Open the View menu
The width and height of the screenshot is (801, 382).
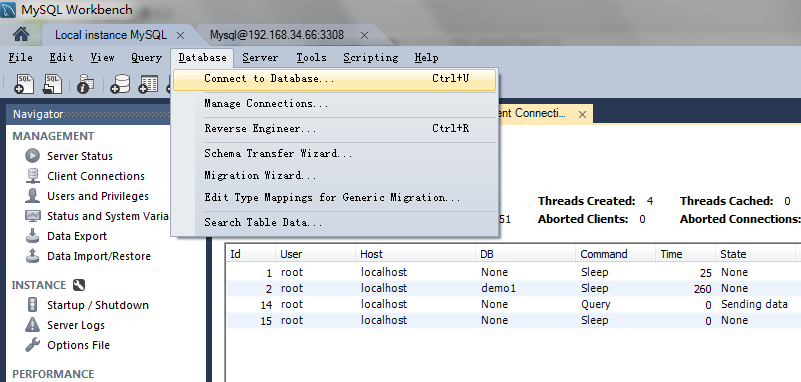click(x=102, y=58)
